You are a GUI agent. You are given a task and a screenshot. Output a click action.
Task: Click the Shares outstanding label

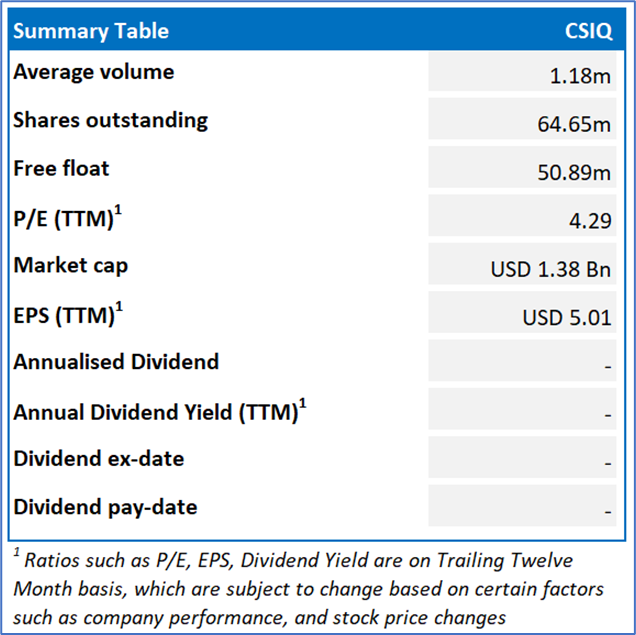coord(110,120)
